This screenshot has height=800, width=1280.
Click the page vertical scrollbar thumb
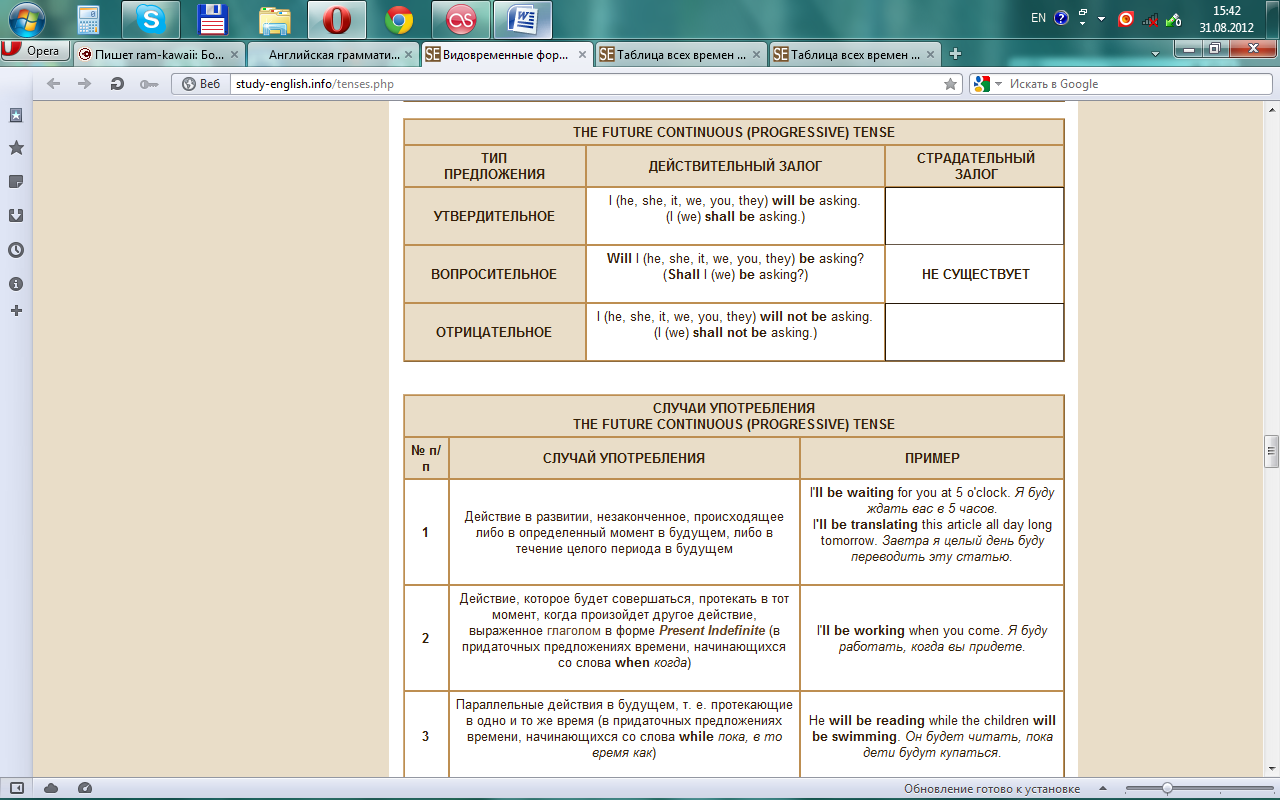click(x=1271, y=451)
